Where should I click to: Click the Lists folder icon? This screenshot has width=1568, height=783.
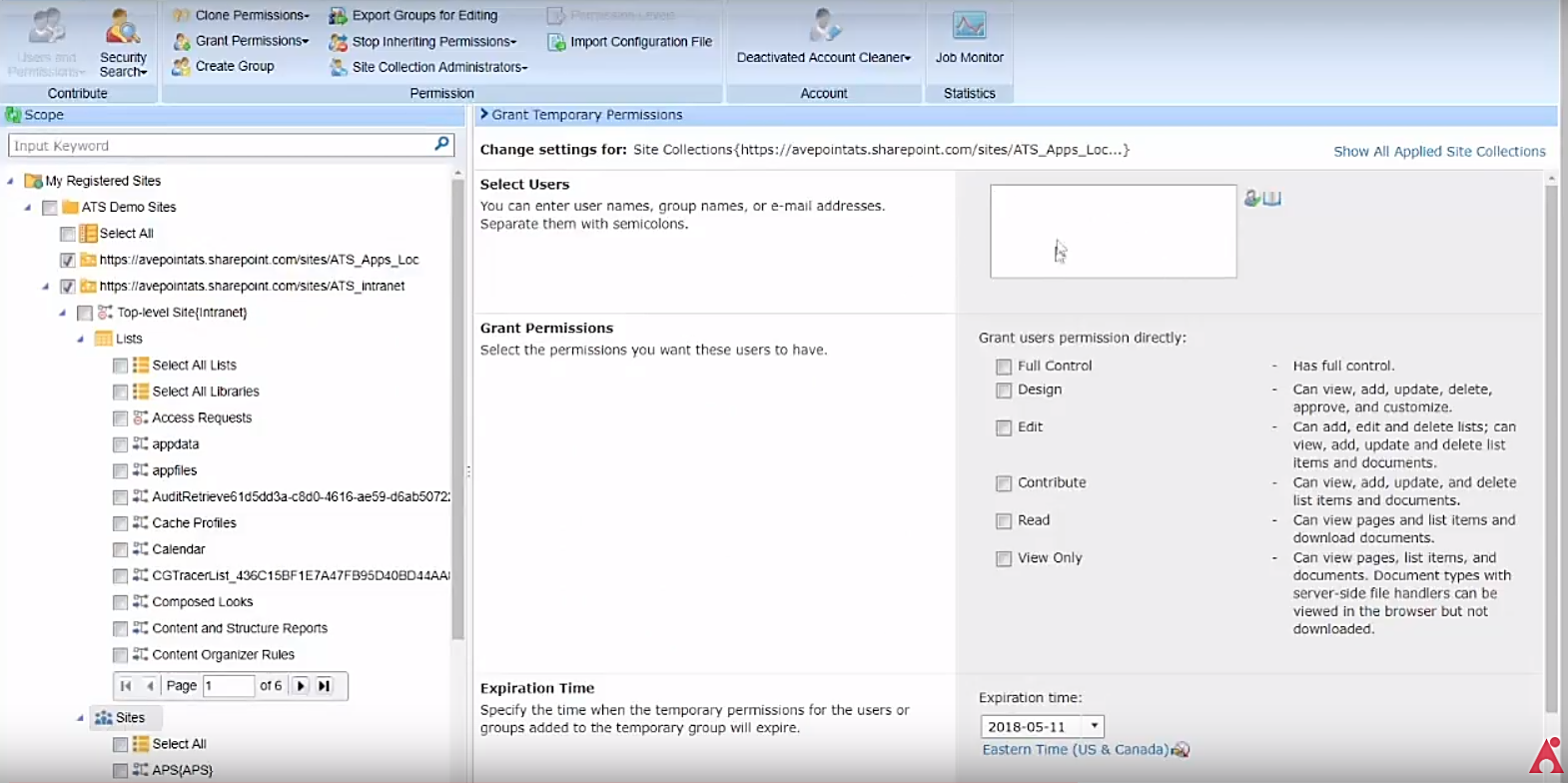pyautogui.click(x=103, y=339)
